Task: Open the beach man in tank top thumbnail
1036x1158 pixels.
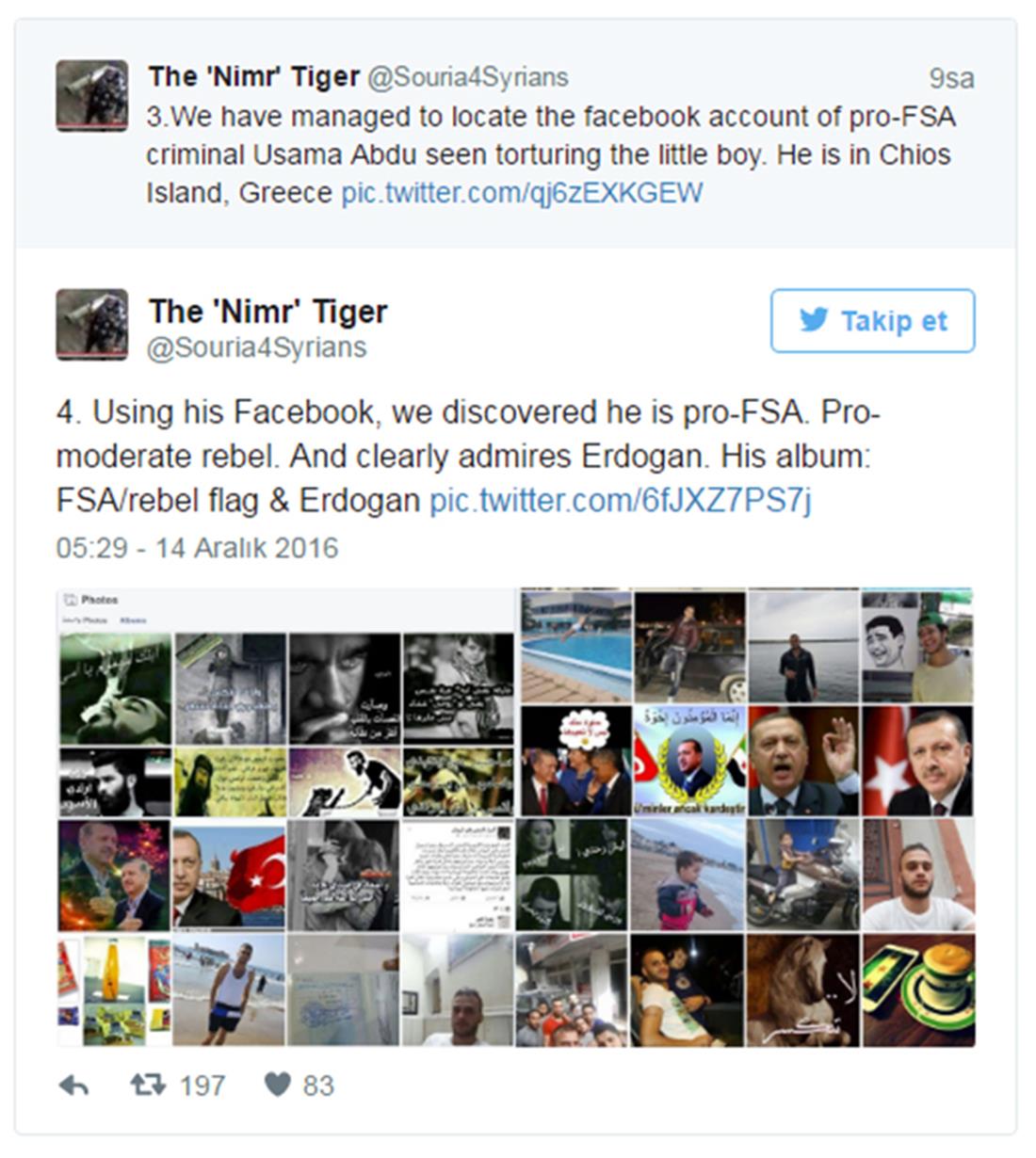Action: coord(229,989)
